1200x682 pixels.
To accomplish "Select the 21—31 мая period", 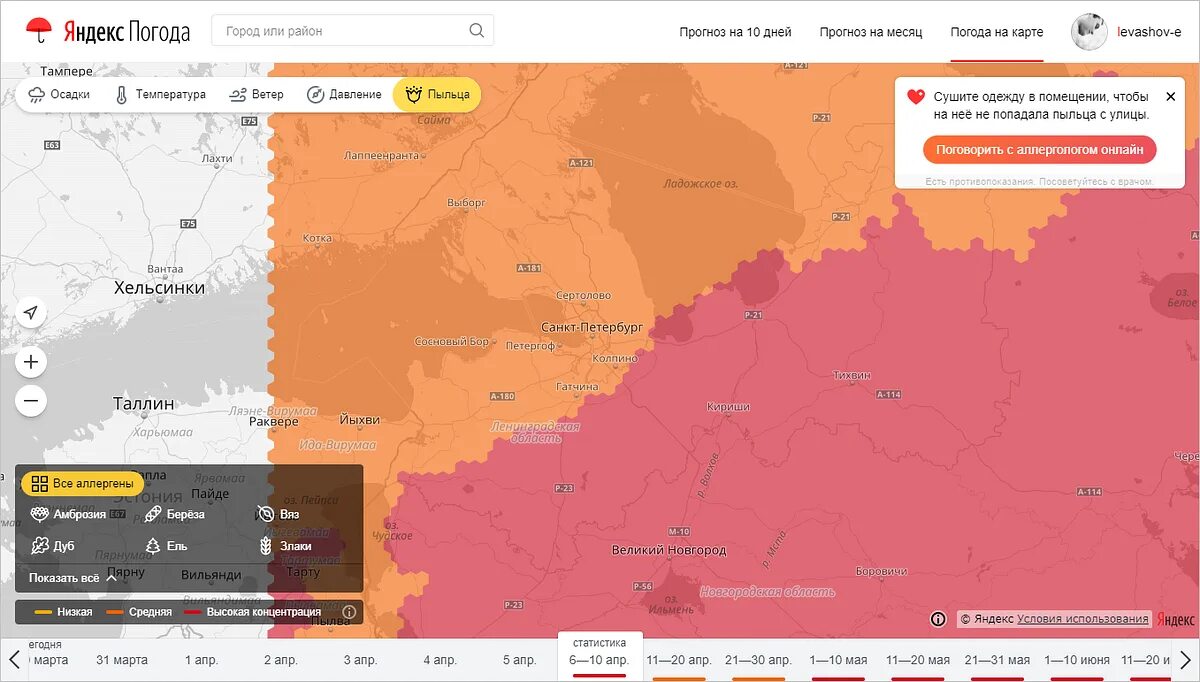I will tap(997, 660).
